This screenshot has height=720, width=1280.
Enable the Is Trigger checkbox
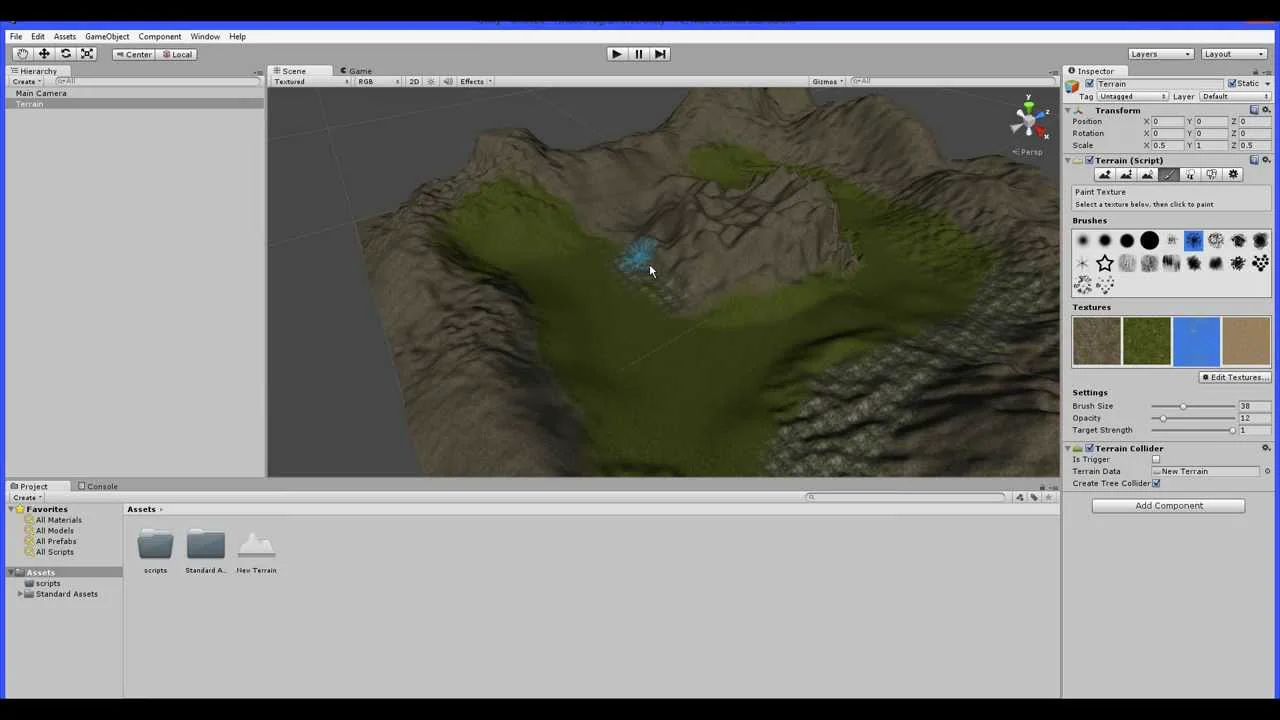click(1156, 460)
